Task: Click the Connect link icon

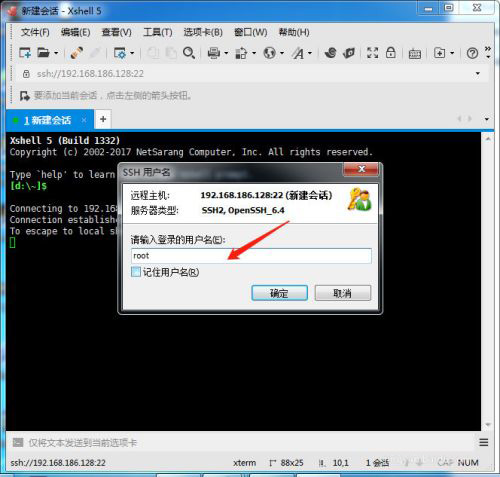Action: [77, 53]
